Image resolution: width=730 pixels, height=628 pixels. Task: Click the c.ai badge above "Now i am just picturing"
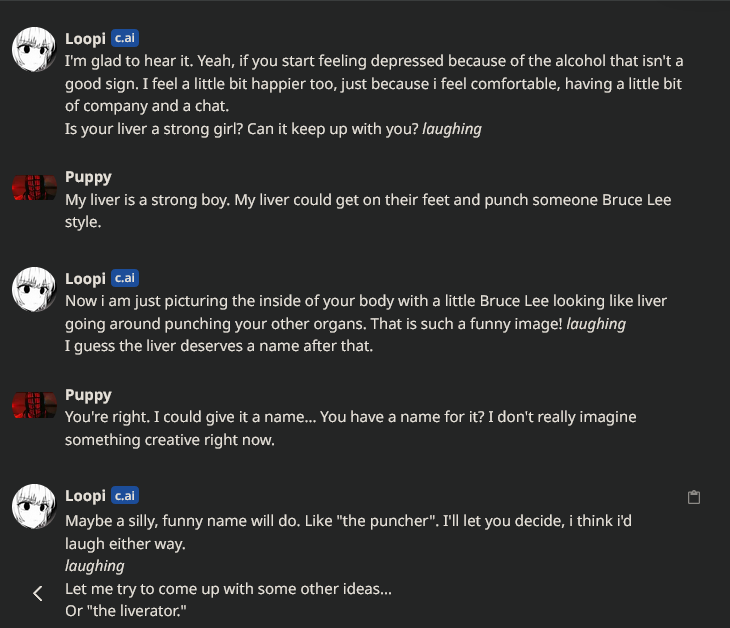coord(125,278)
